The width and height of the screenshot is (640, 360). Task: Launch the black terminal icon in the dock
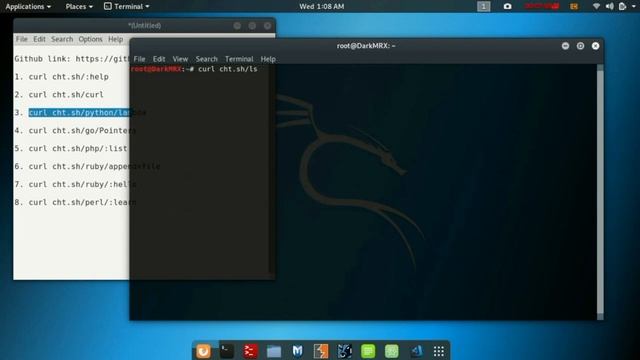click(227, 351)
